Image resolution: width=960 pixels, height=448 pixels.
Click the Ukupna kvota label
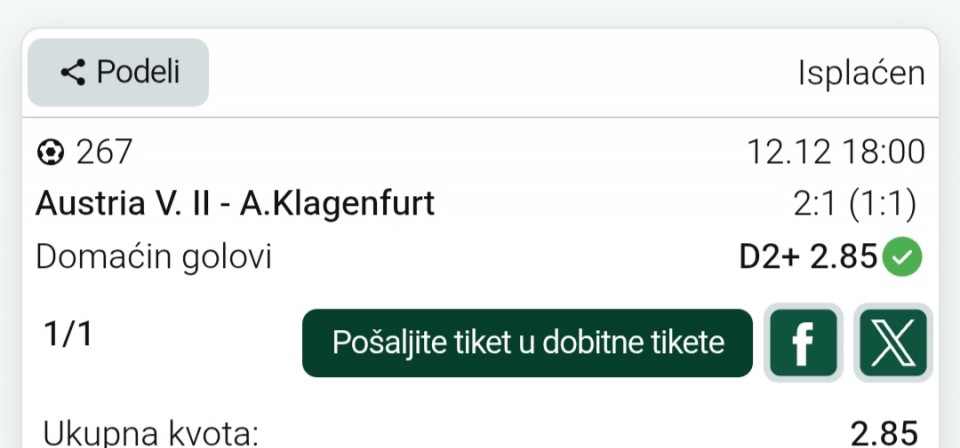pos(150,434)
